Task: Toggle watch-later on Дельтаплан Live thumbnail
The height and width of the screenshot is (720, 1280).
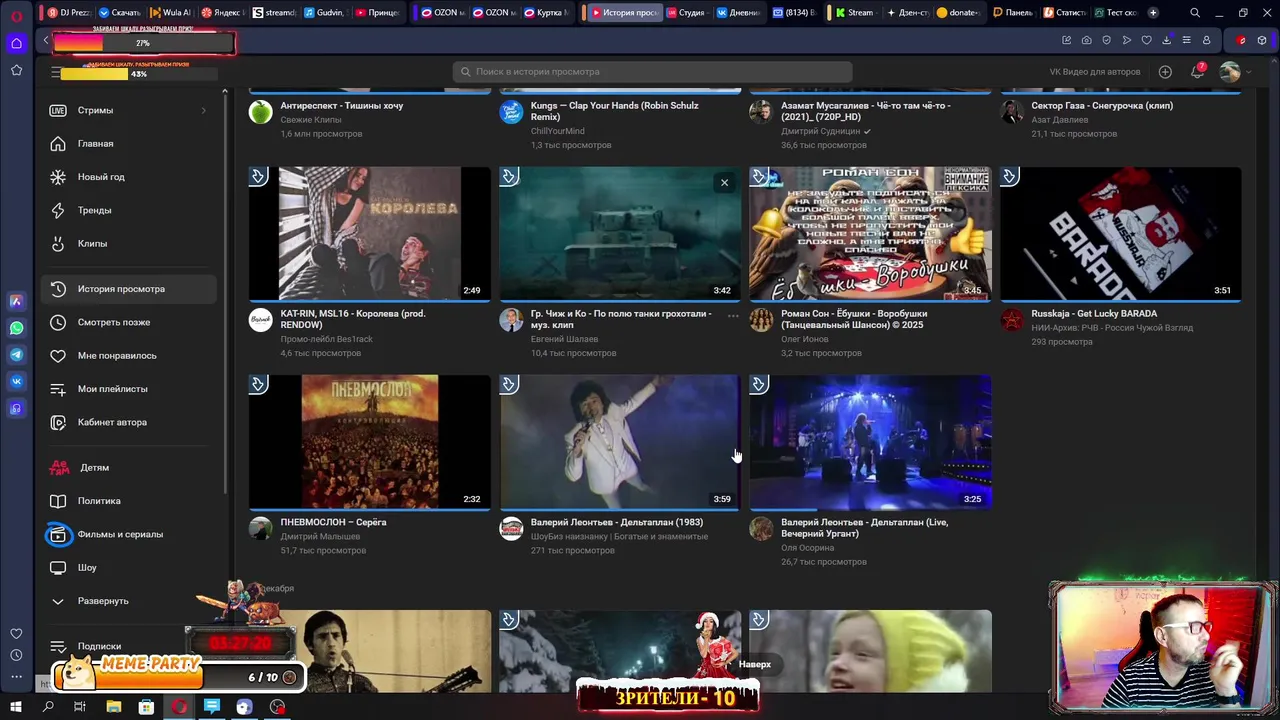Action: [759, 384]
